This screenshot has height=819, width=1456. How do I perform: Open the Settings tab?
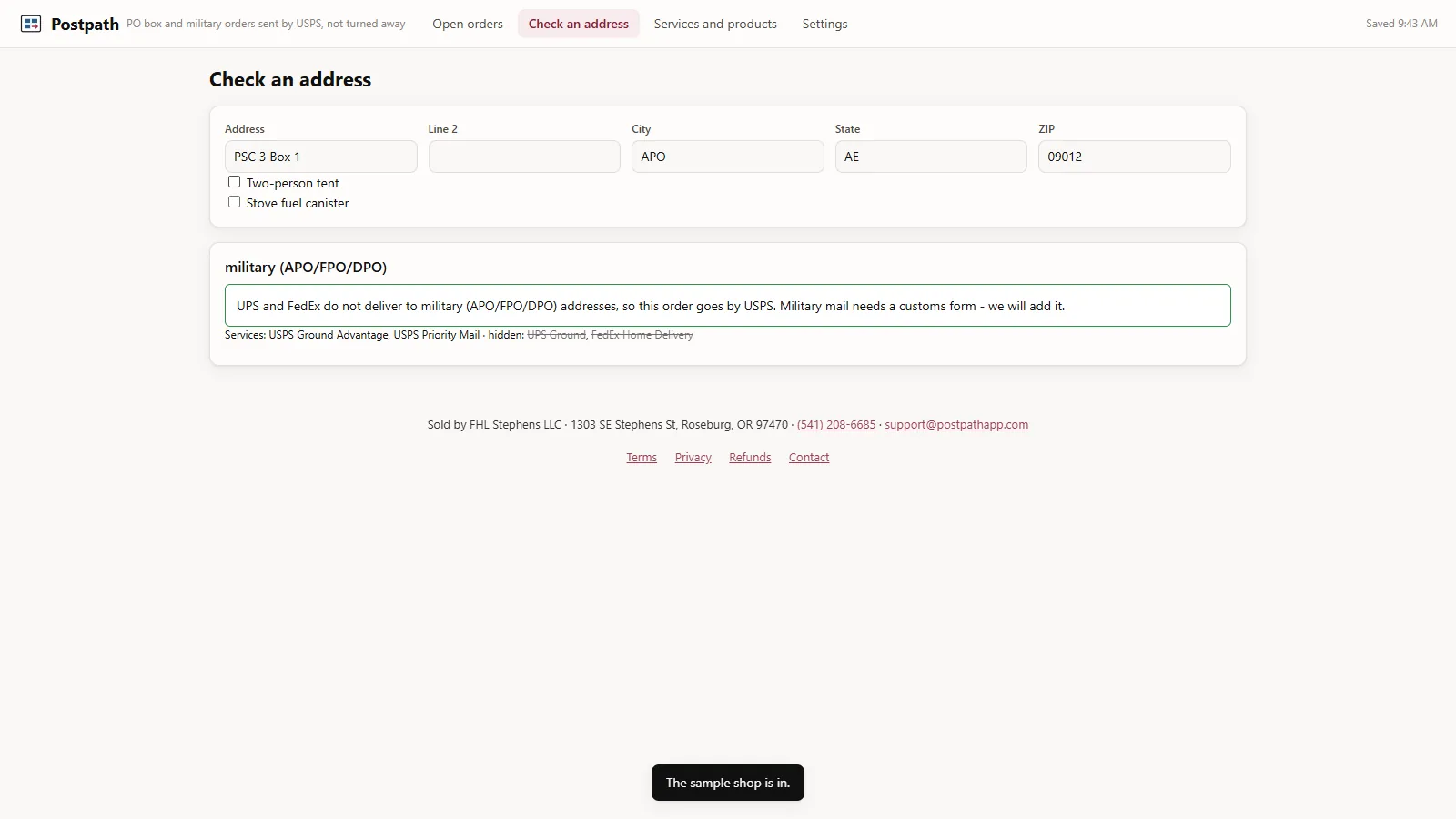[x=824, y=24]
